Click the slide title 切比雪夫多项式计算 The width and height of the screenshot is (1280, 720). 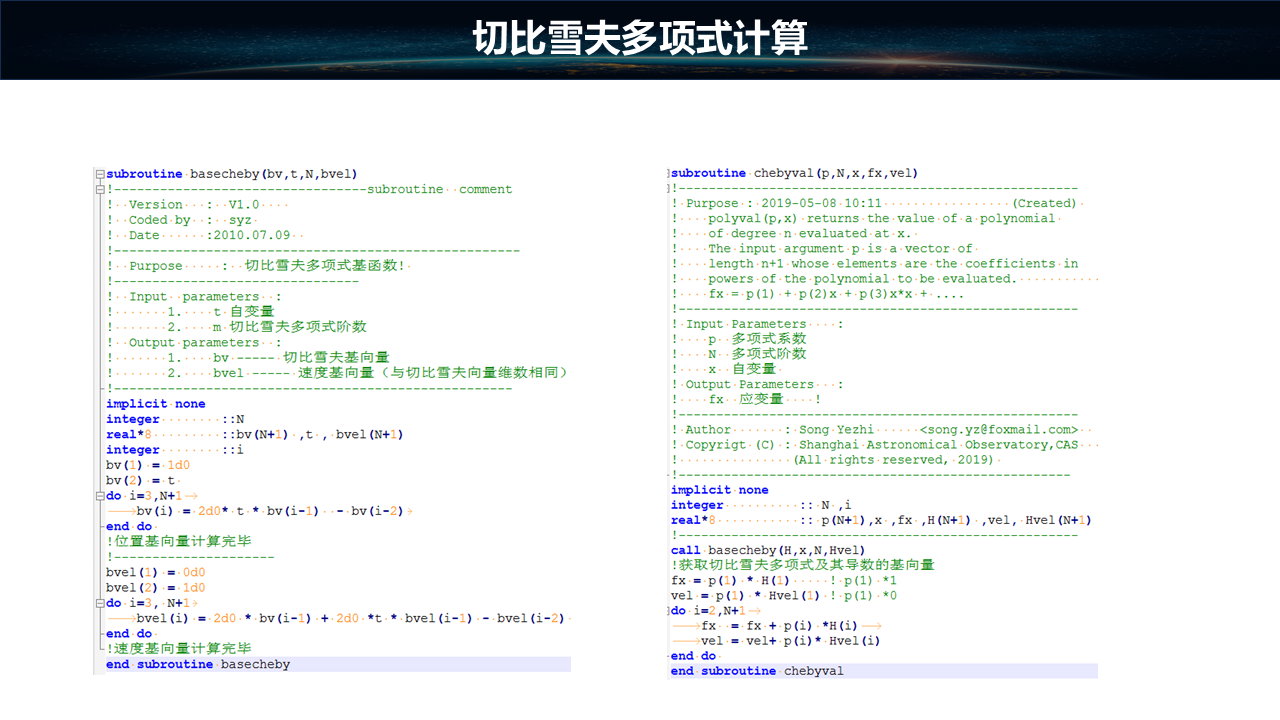(x=639, y=39)
